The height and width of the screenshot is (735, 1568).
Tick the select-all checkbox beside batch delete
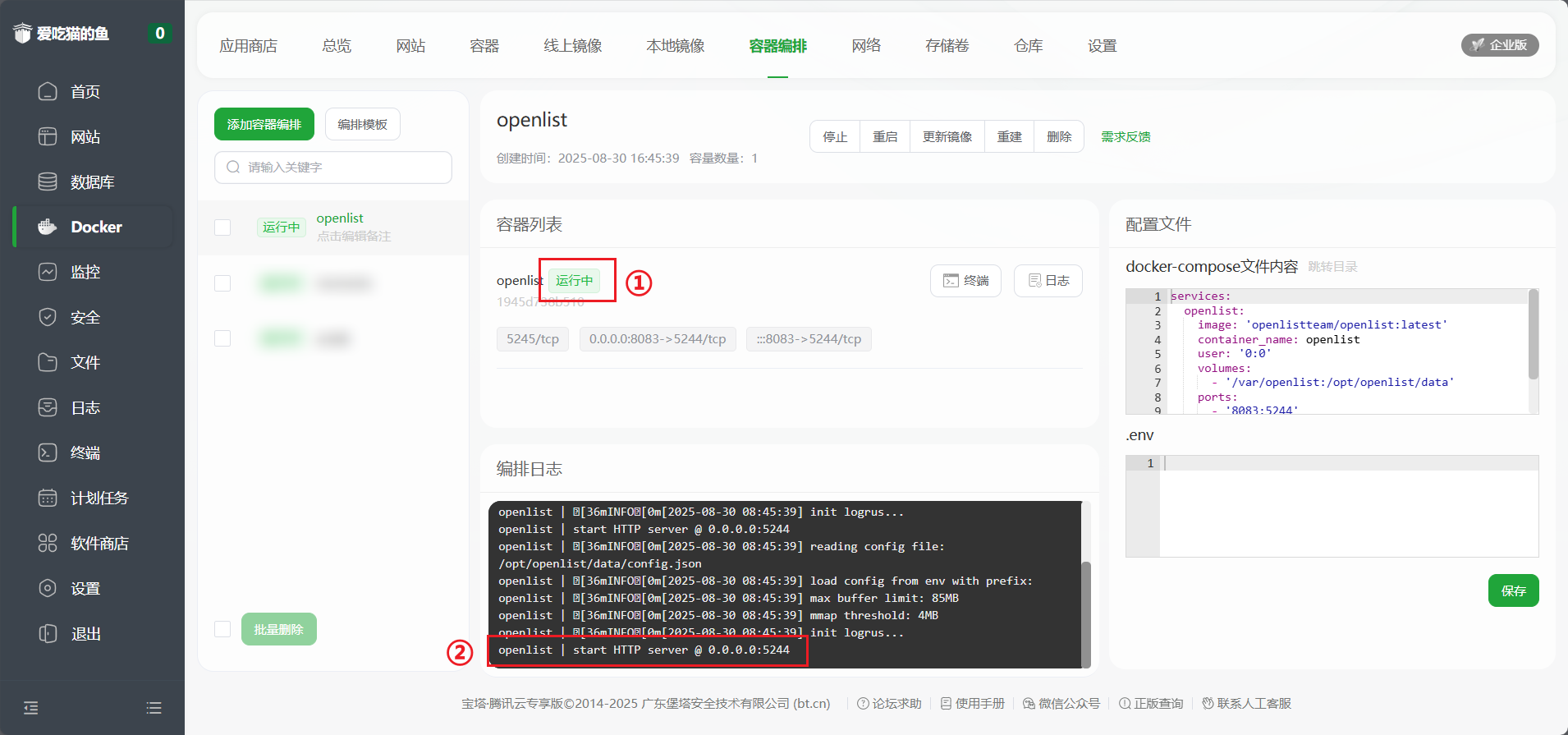(x=222, y=629)
